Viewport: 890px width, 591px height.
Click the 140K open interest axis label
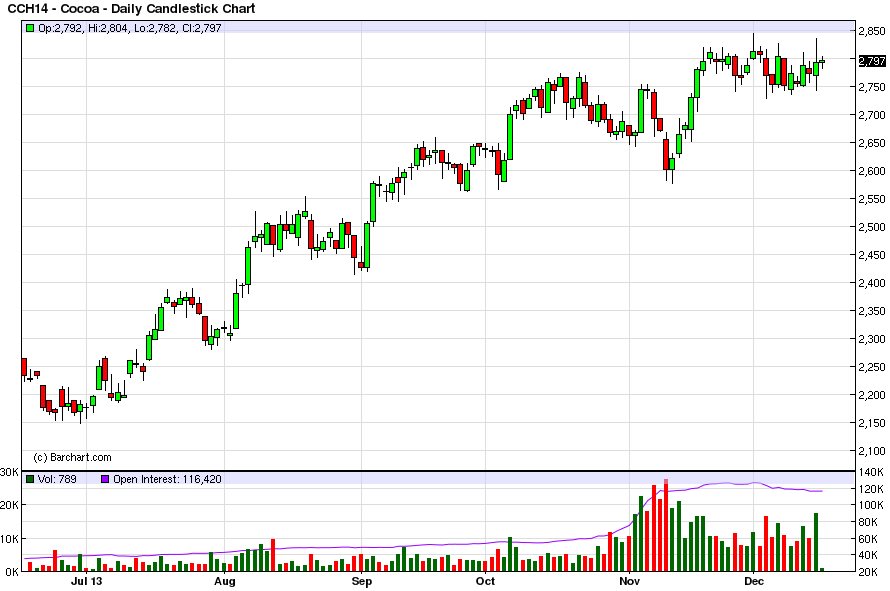pos(871,472)
